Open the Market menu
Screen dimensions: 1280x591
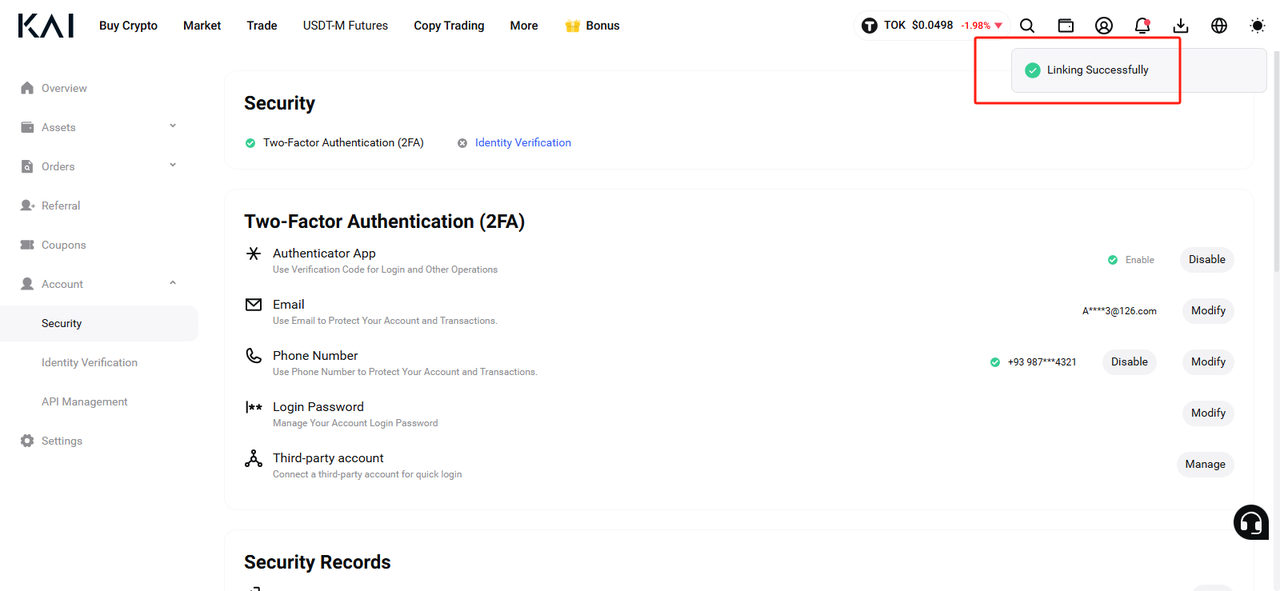[202, 26]
